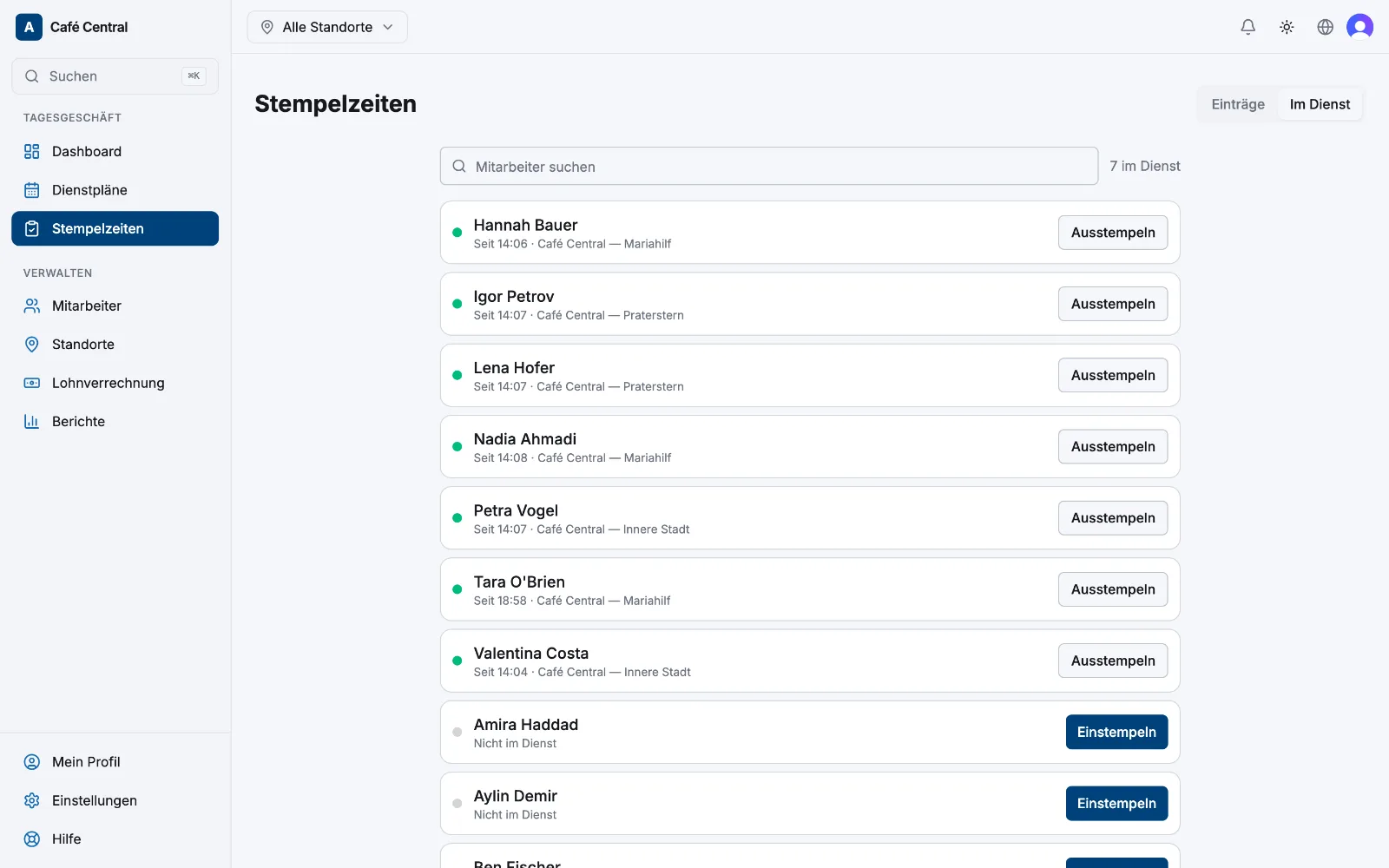Go to Mitarbeiter in sidebar

[x=115, y=306]
